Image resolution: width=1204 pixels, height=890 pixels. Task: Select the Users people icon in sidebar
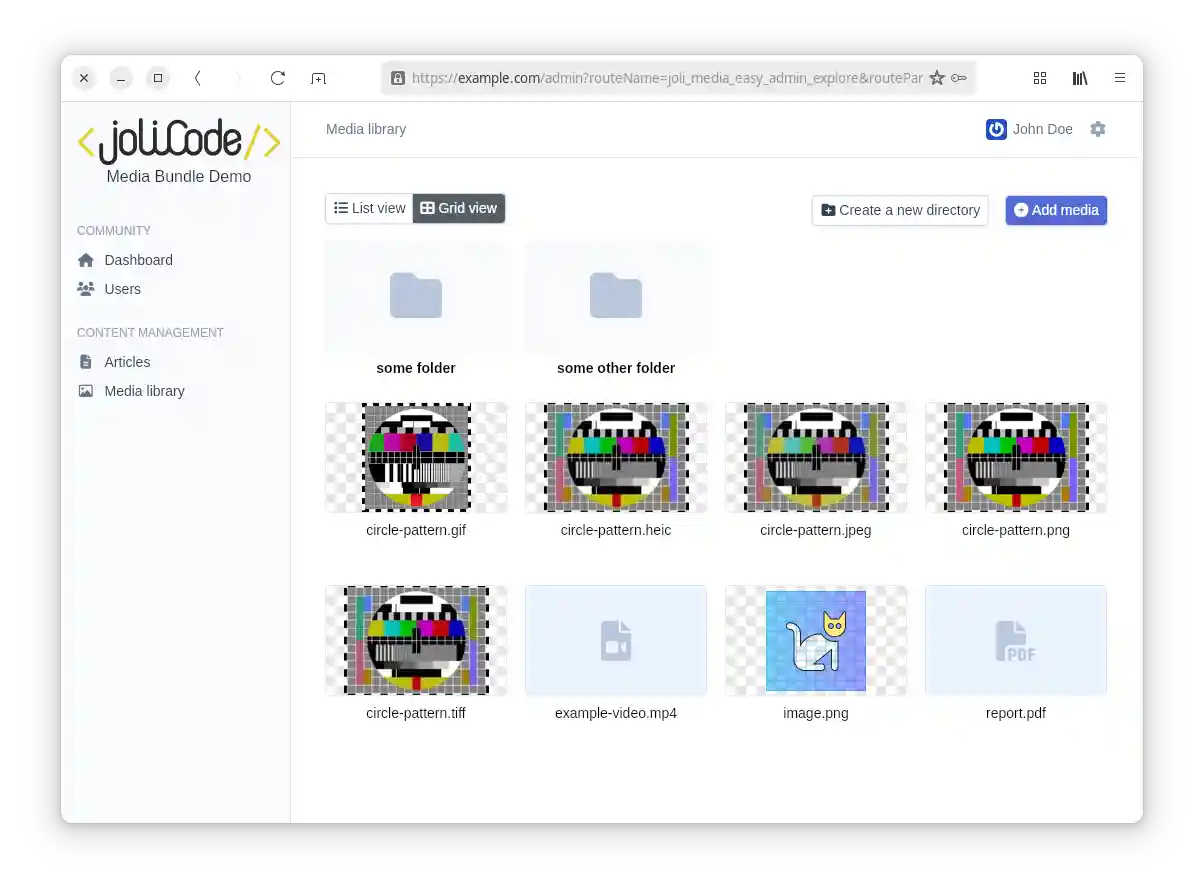click(x=86, y=289)
